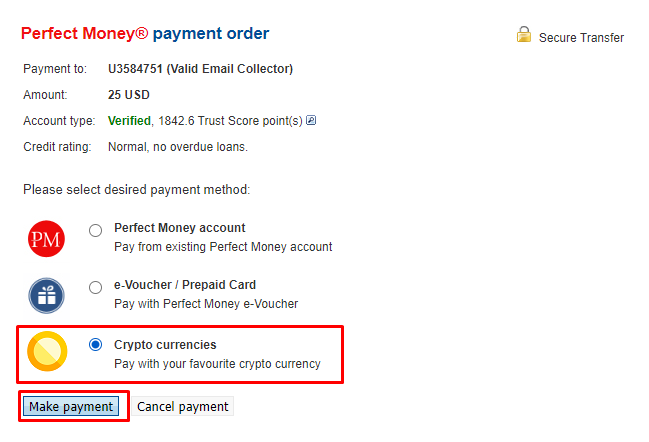Click the yellow crypto coin icon
The height and width of the screenshot is (442, 649).
pos(47,351)
